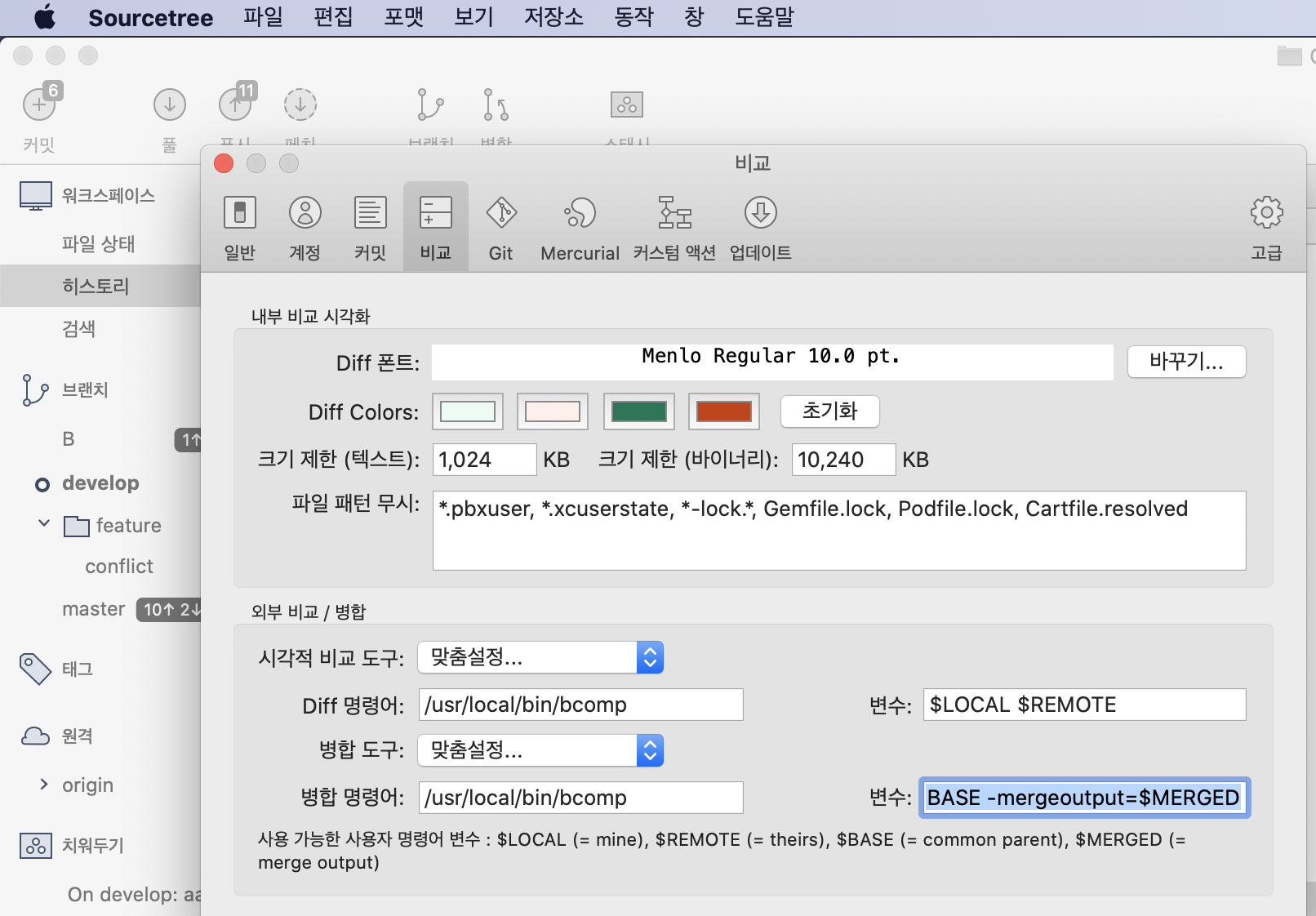The height and width of the screenshot is (916, 1316).
Task: Click the Pull (풀) toolbar icon
Action: pyautogui.click(x=170, y=104)
